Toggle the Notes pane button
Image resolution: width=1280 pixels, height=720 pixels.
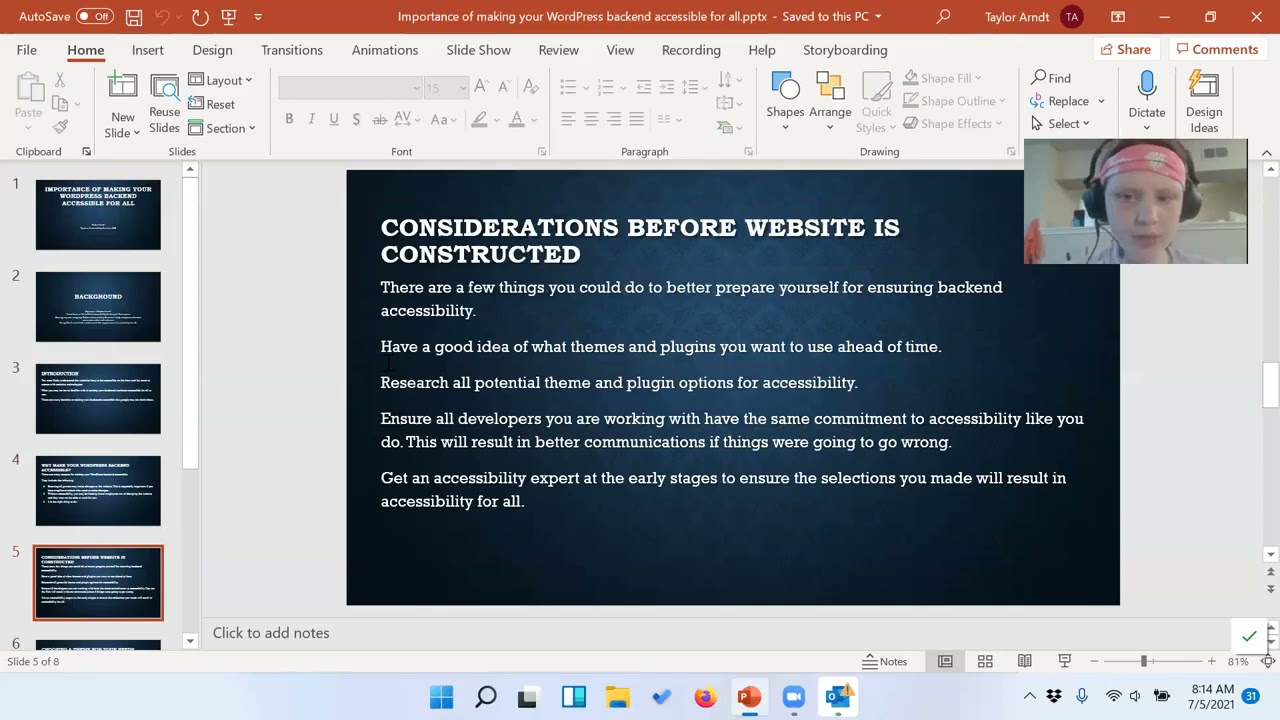pos(885,661)
